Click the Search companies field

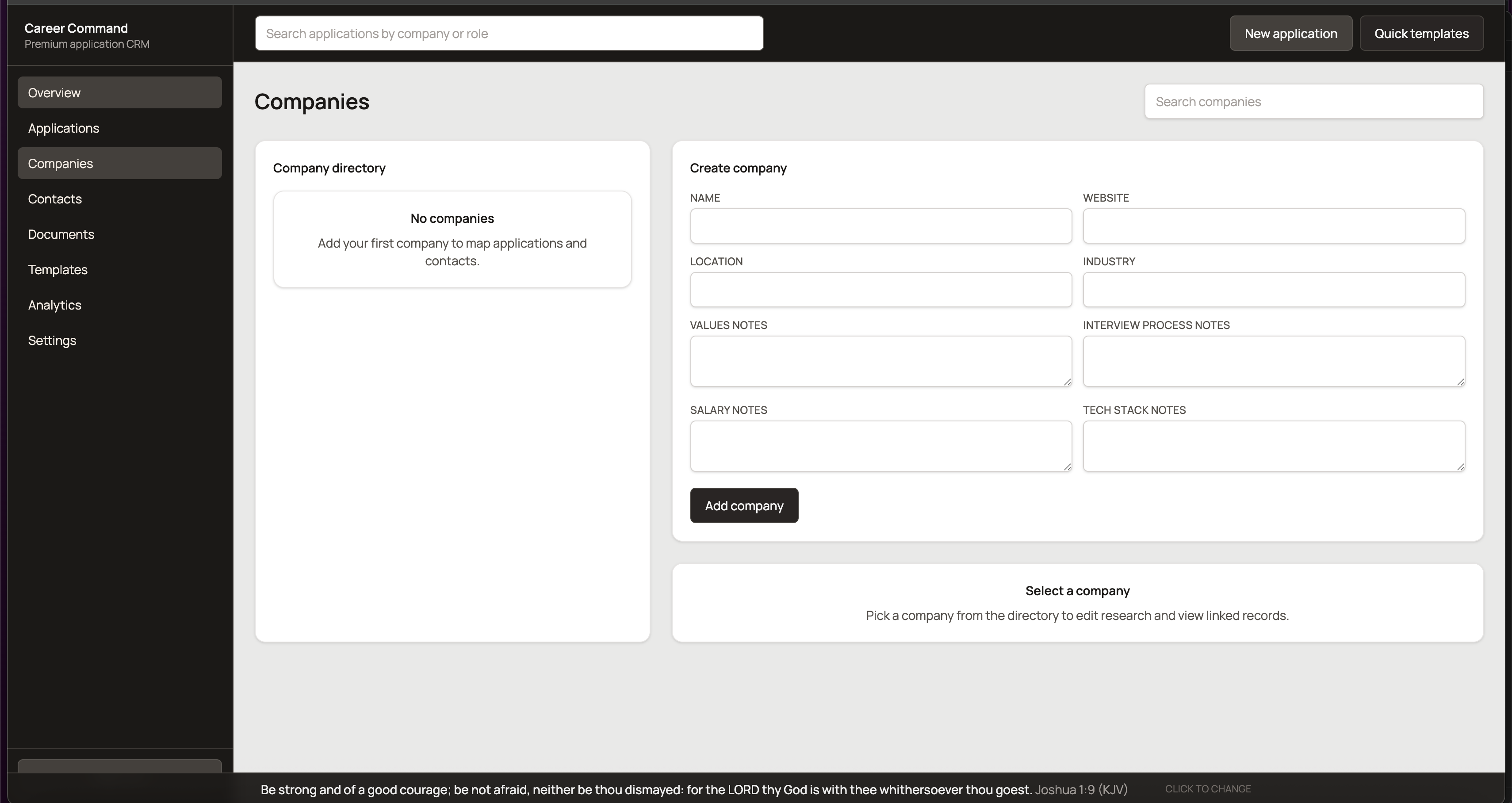coord(1313,102)
